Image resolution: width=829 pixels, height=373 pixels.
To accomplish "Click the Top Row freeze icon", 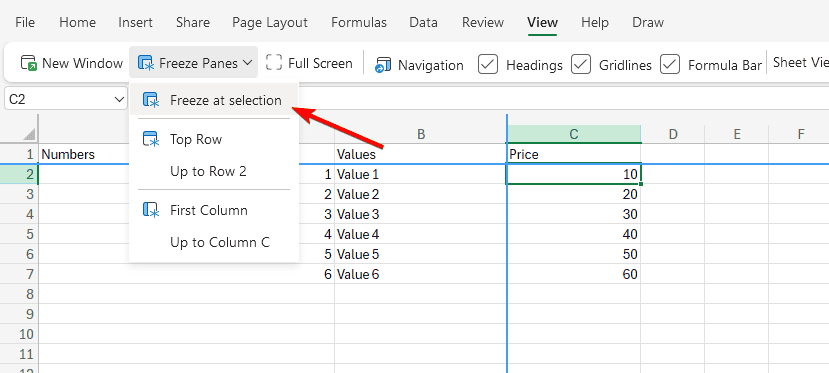I will coord(151,139).
